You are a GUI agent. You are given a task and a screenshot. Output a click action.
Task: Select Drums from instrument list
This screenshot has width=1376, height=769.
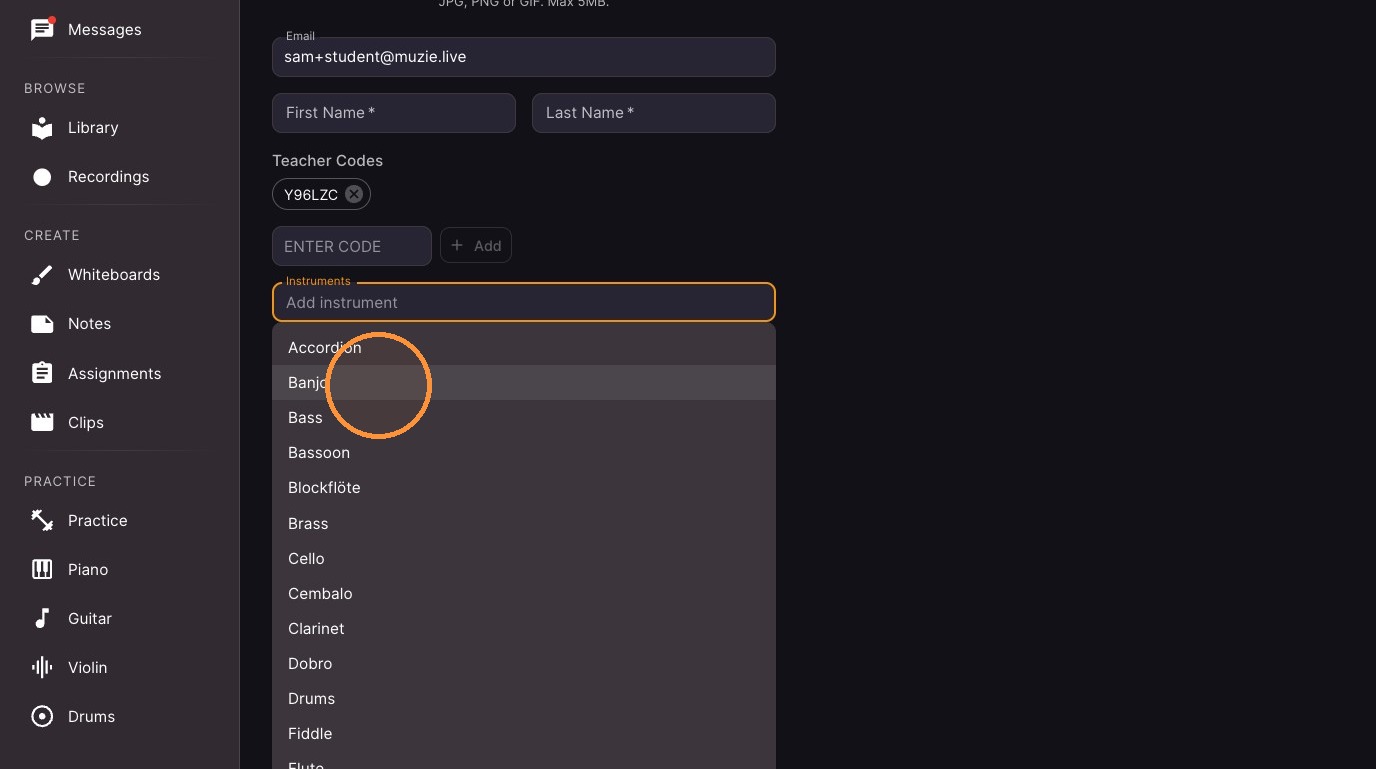click(524, 698)
